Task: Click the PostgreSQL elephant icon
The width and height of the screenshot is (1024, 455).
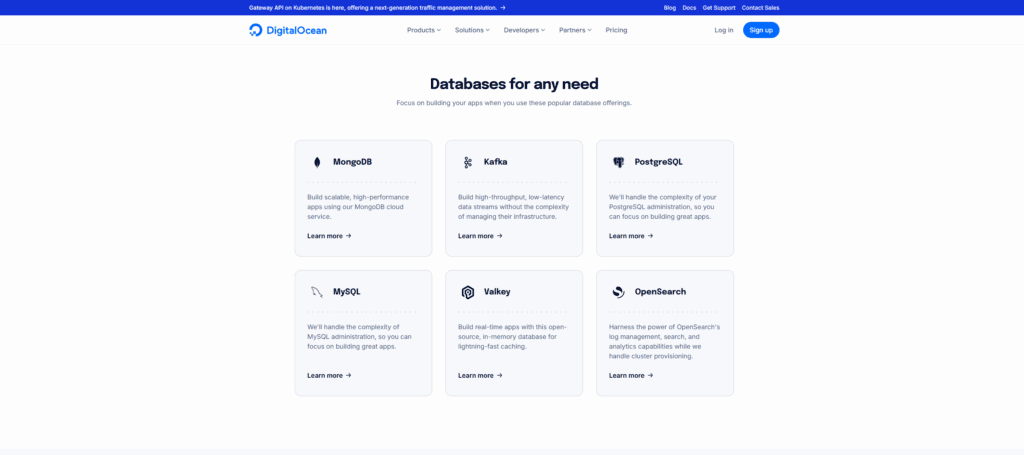Action: tap(618, 163)
